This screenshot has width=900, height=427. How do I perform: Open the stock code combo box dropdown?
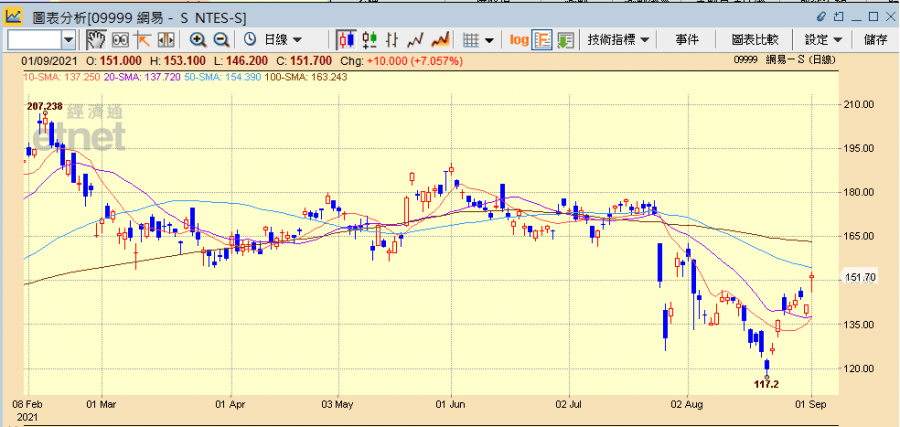(x=69, y=40)
